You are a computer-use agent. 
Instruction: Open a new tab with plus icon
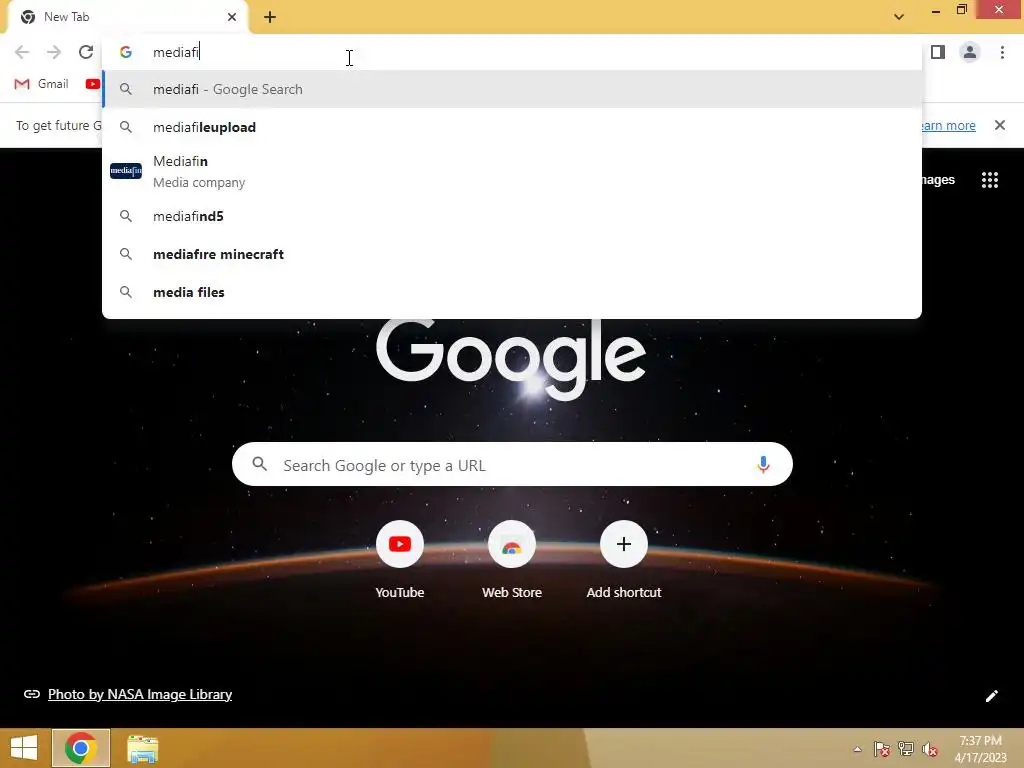[x=270, y=17]
